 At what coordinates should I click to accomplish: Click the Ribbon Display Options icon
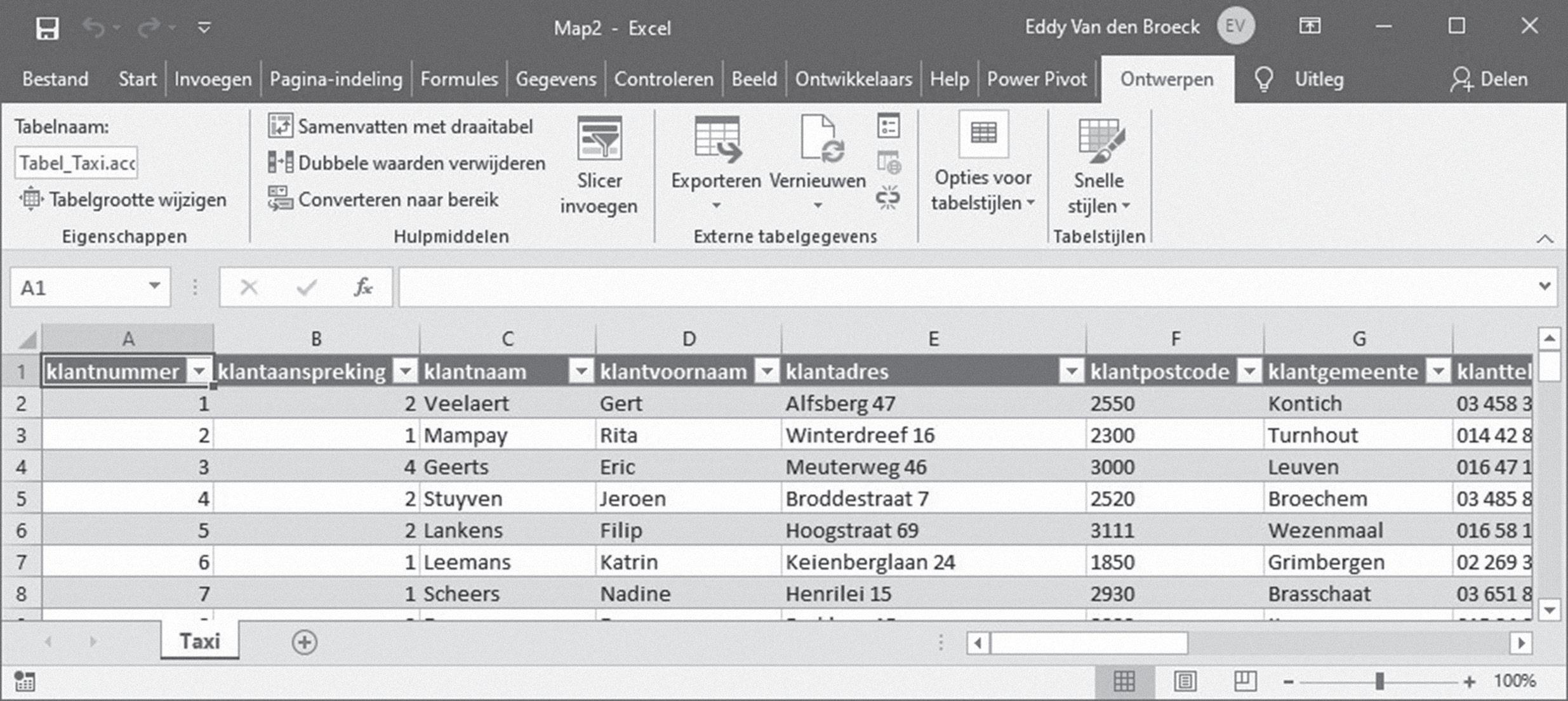pyautogui.click(x=1310, y=27)
